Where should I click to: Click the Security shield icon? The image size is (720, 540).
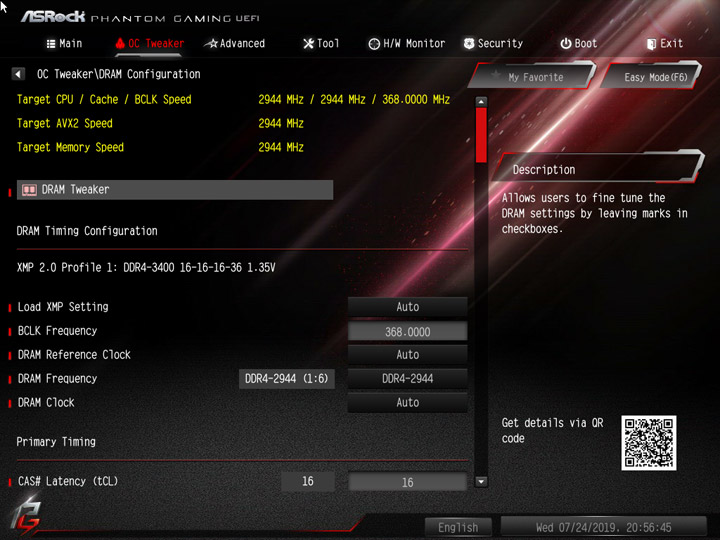469,44
